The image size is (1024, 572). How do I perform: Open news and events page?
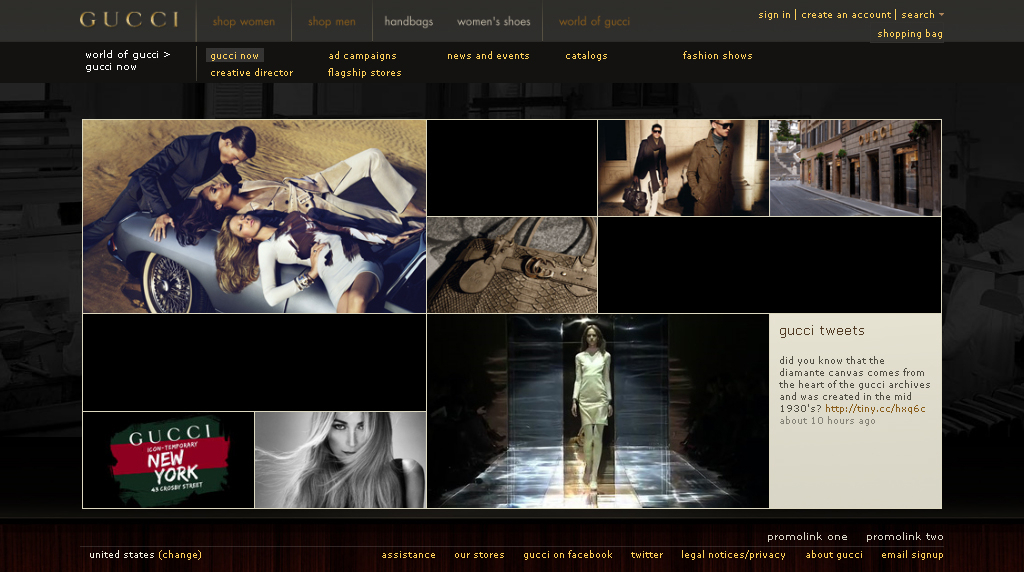(488, 56)
